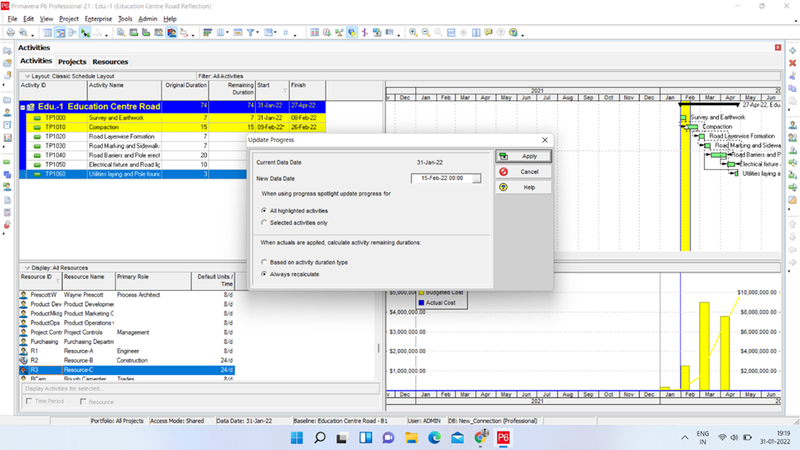The width and height of the screenshot is (800, 450).
Task: Choose 'Based on activity duration type' option
Action: [264, 262]
